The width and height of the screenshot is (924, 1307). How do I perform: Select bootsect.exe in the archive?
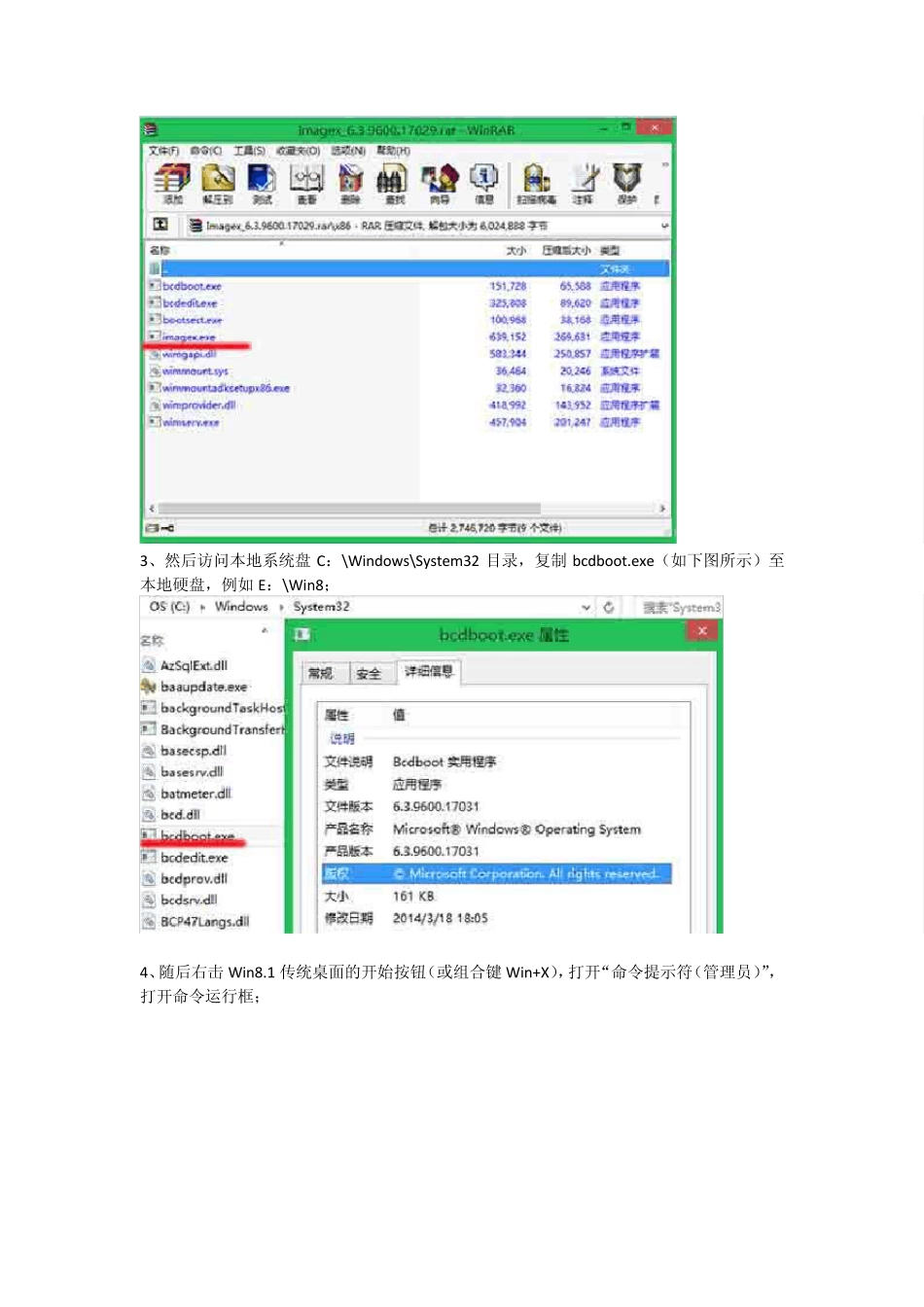193,320
